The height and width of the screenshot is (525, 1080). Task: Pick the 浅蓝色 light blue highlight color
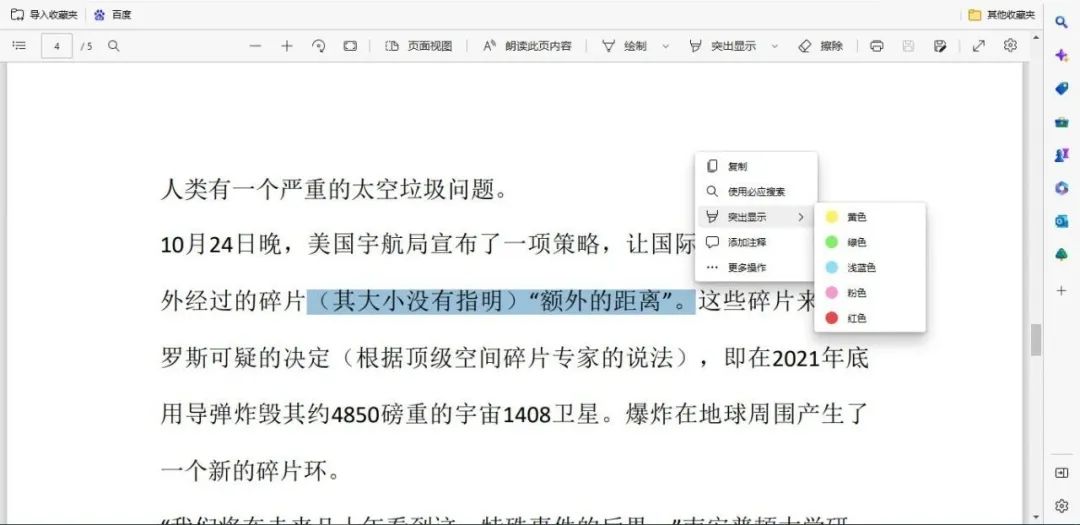[x=870, y=267]
